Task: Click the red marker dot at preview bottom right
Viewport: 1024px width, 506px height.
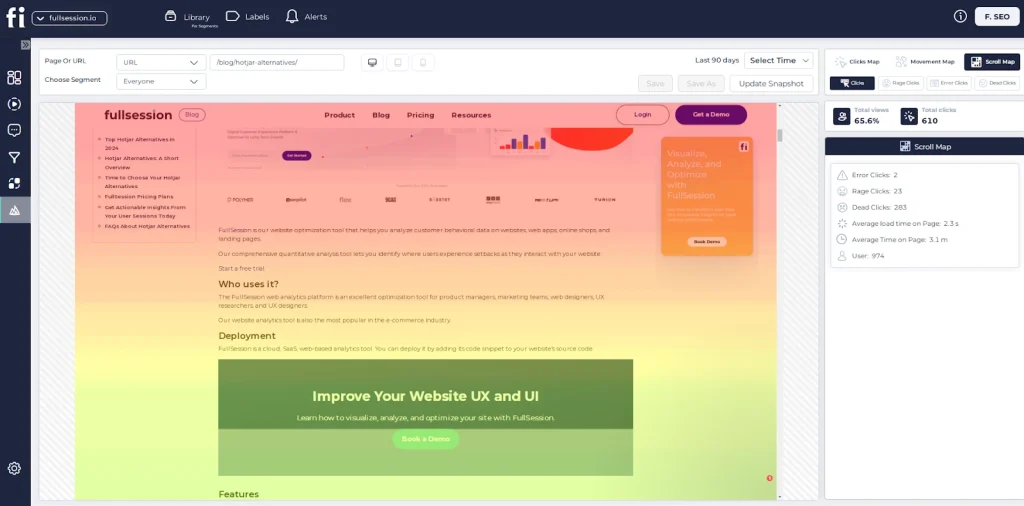Action: [769, 479]
